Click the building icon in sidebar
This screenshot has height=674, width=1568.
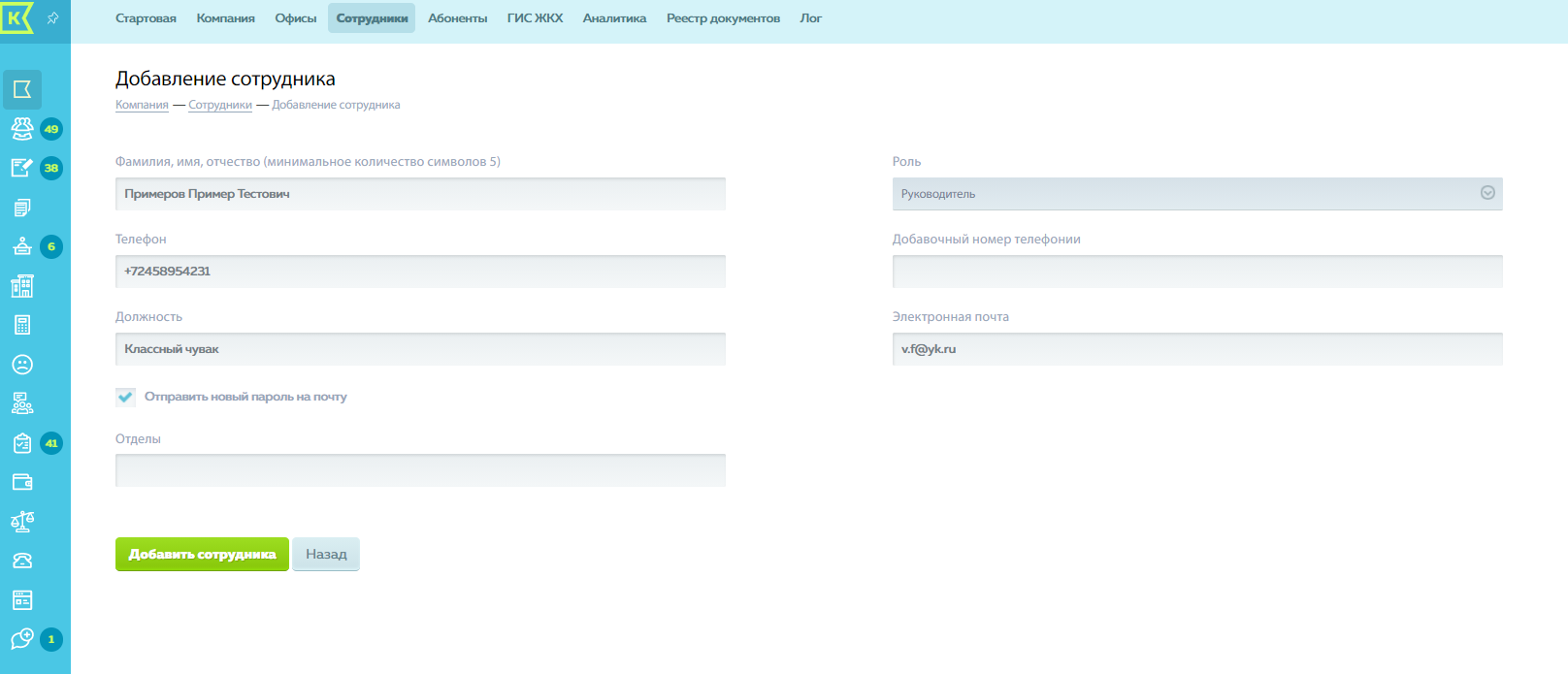tap(22, 286)
